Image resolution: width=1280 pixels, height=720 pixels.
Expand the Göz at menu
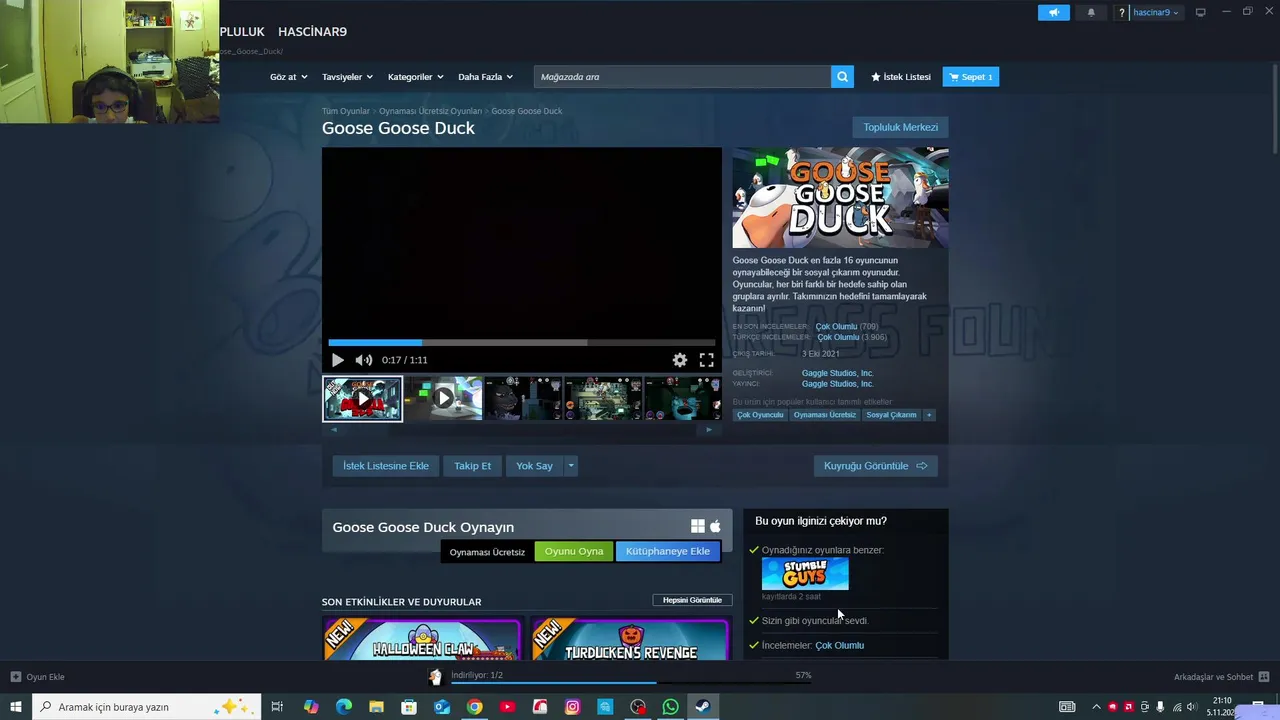(288, 77)
